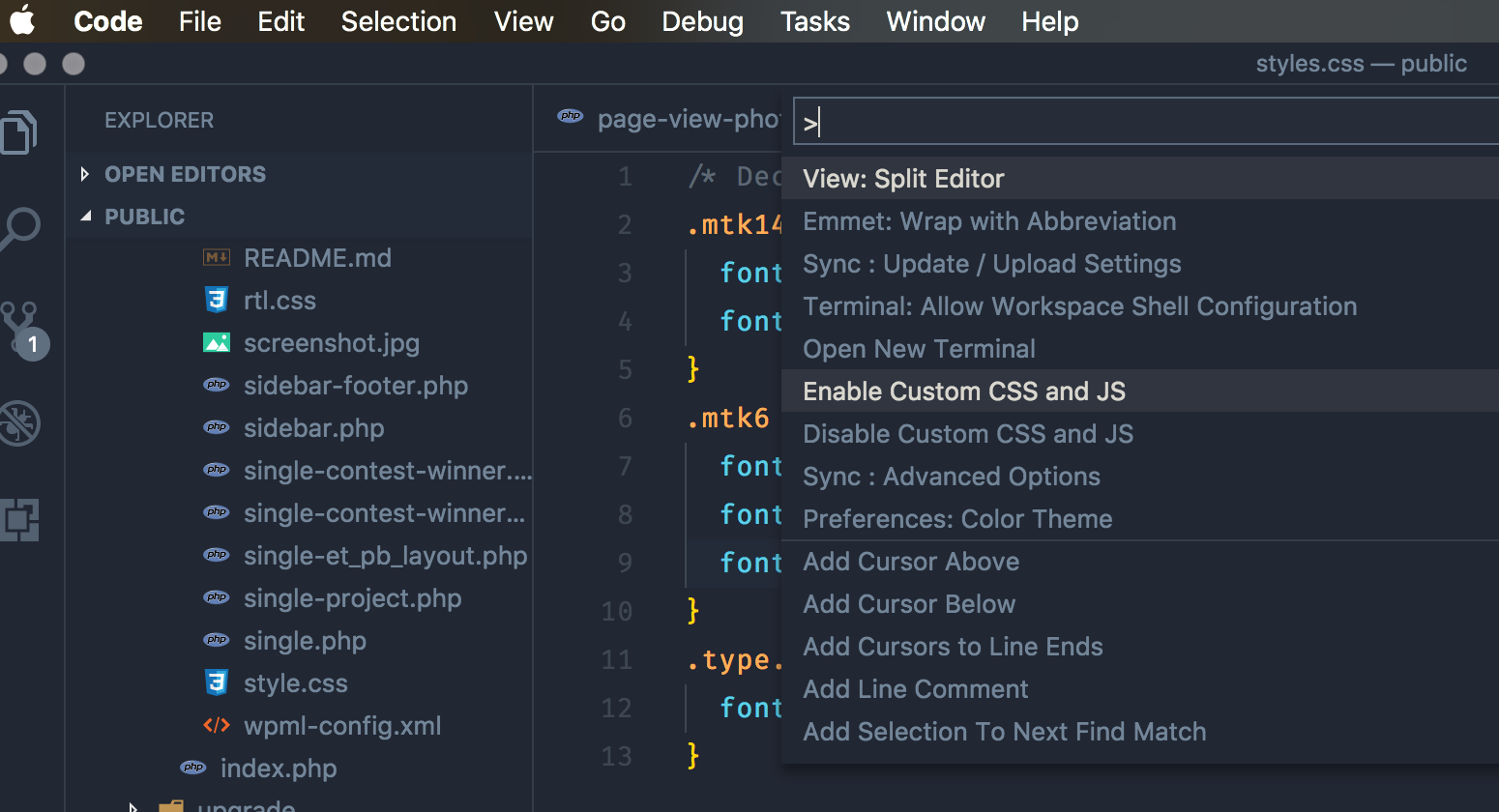Select Sync : Update / Upload Settings

tap(1140, 263)
